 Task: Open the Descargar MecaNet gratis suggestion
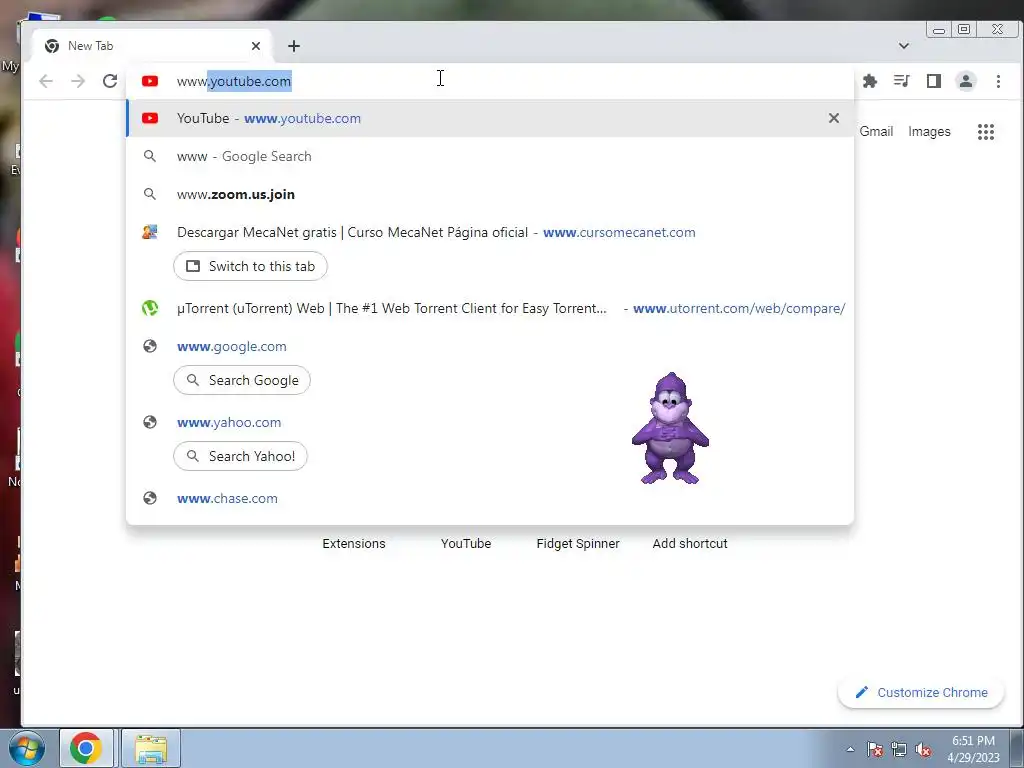tap(490, 232)
